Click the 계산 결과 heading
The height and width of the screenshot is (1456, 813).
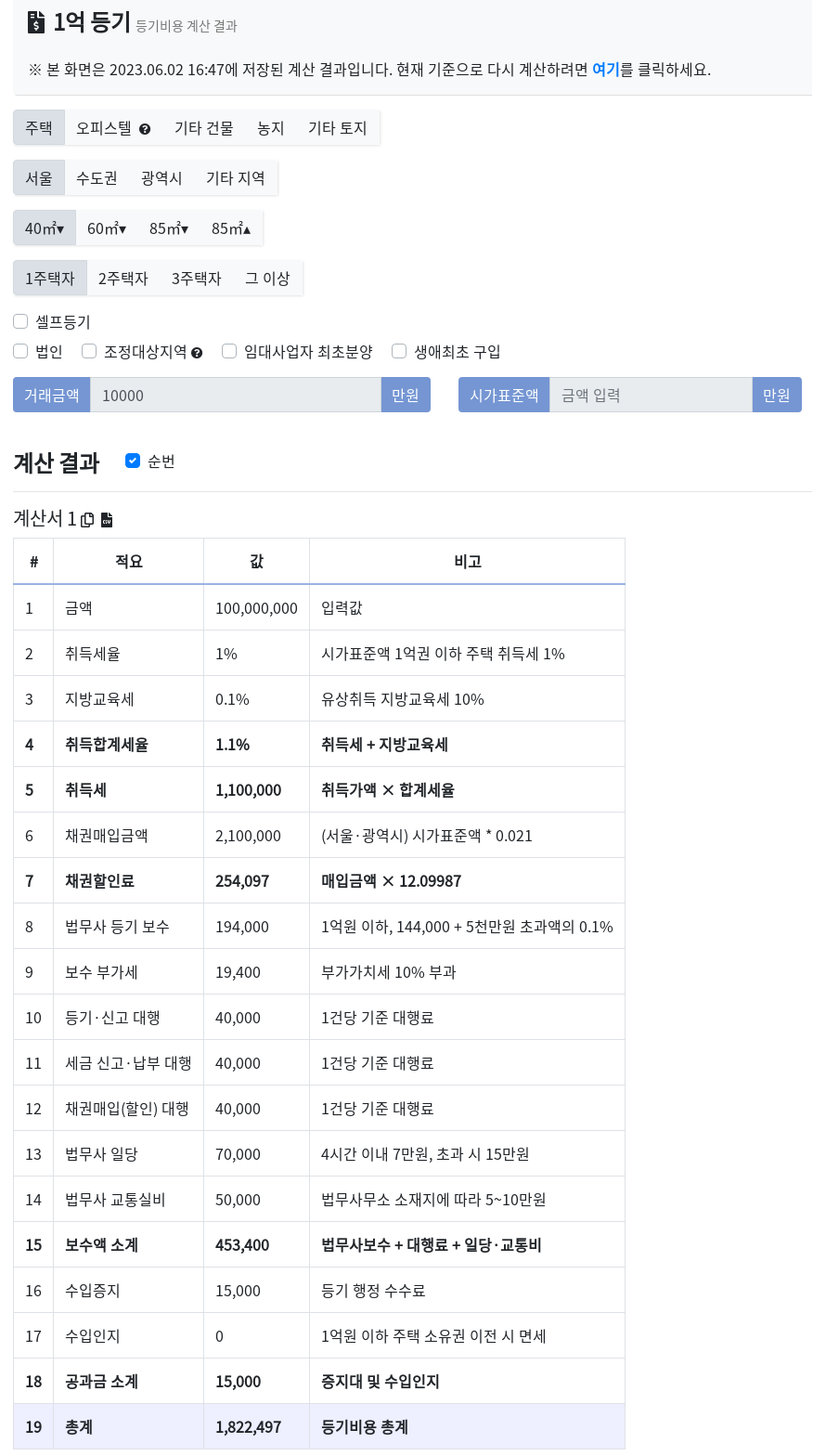(x=57, y=462)
